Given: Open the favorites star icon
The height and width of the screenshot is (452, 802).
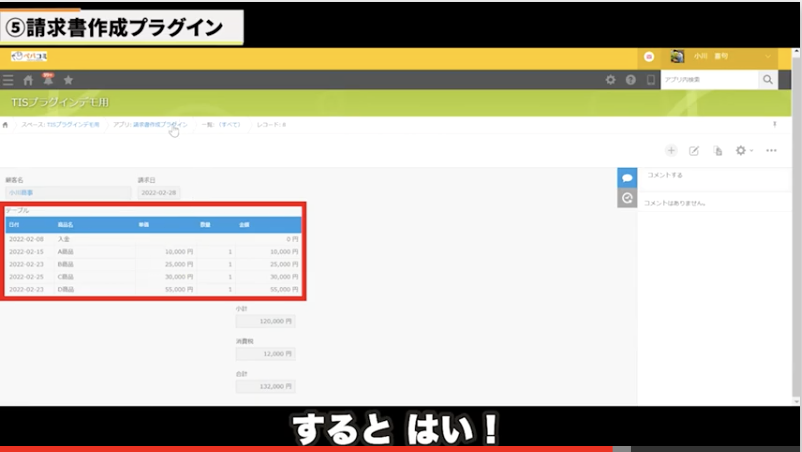Looking at the screenshot, I should click(68, 80).
